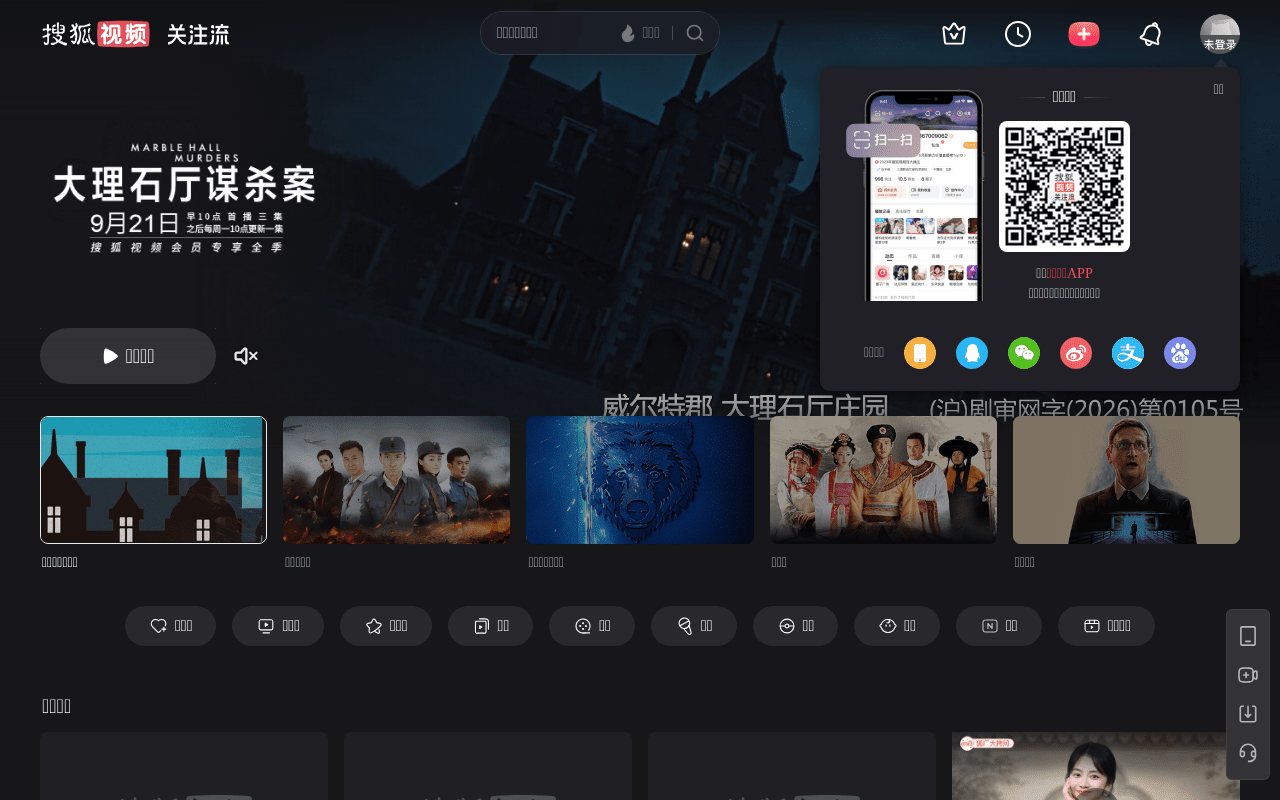Open the film reel icon category pill
The height and width of the screenshot is (800, 1280).
point(592,626)
